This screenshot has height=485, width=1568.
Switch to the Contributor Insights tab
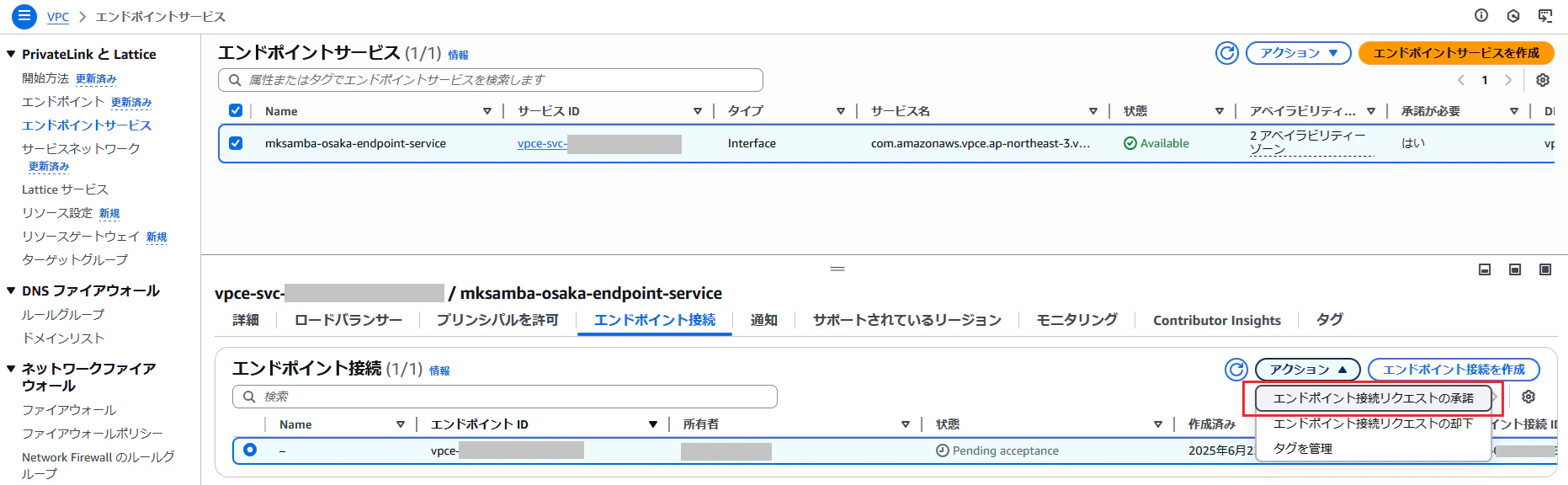(x=1217, y=320)
